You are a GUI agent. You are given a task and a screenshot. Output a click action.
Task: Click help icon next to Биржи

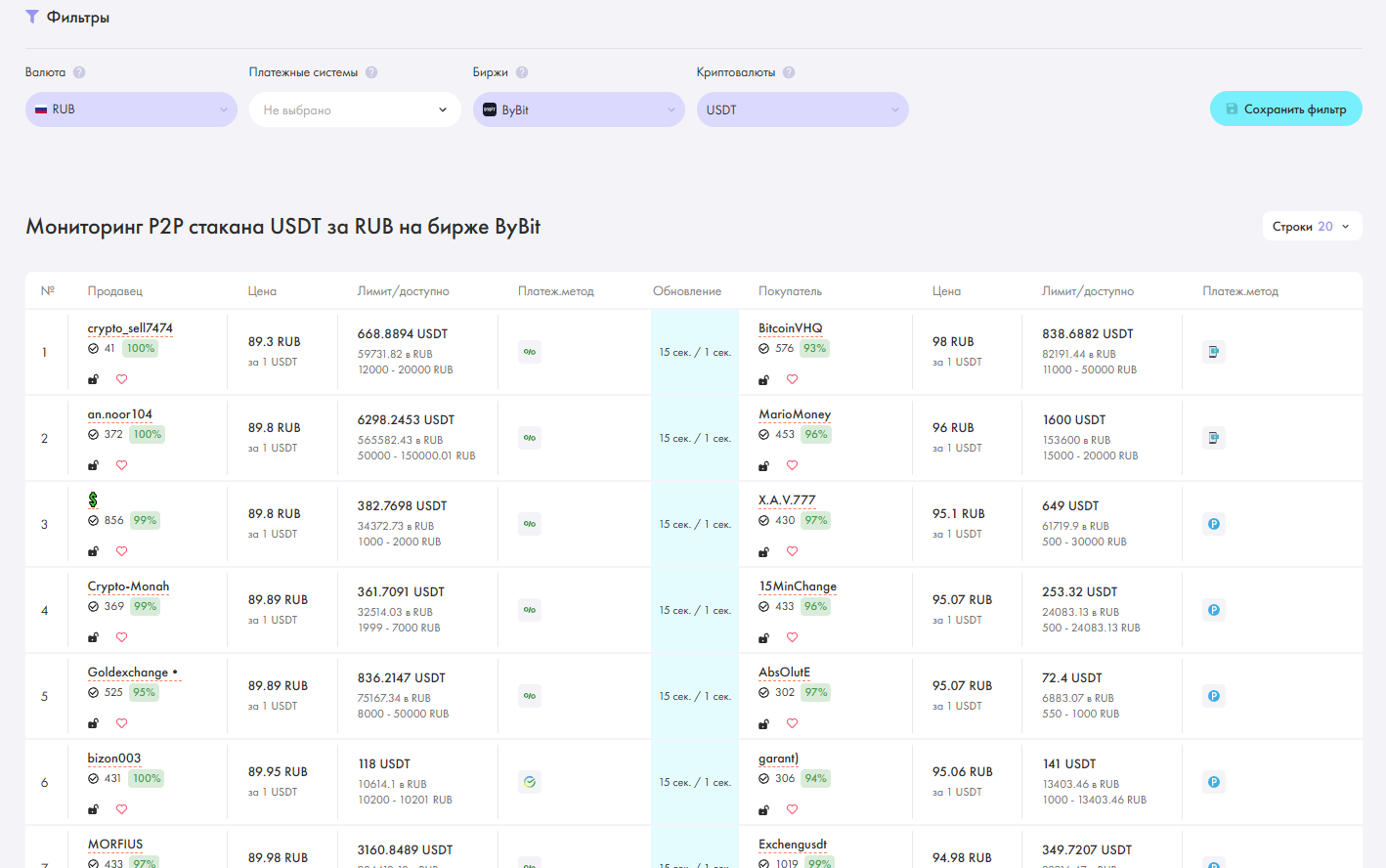coord(522,72)
